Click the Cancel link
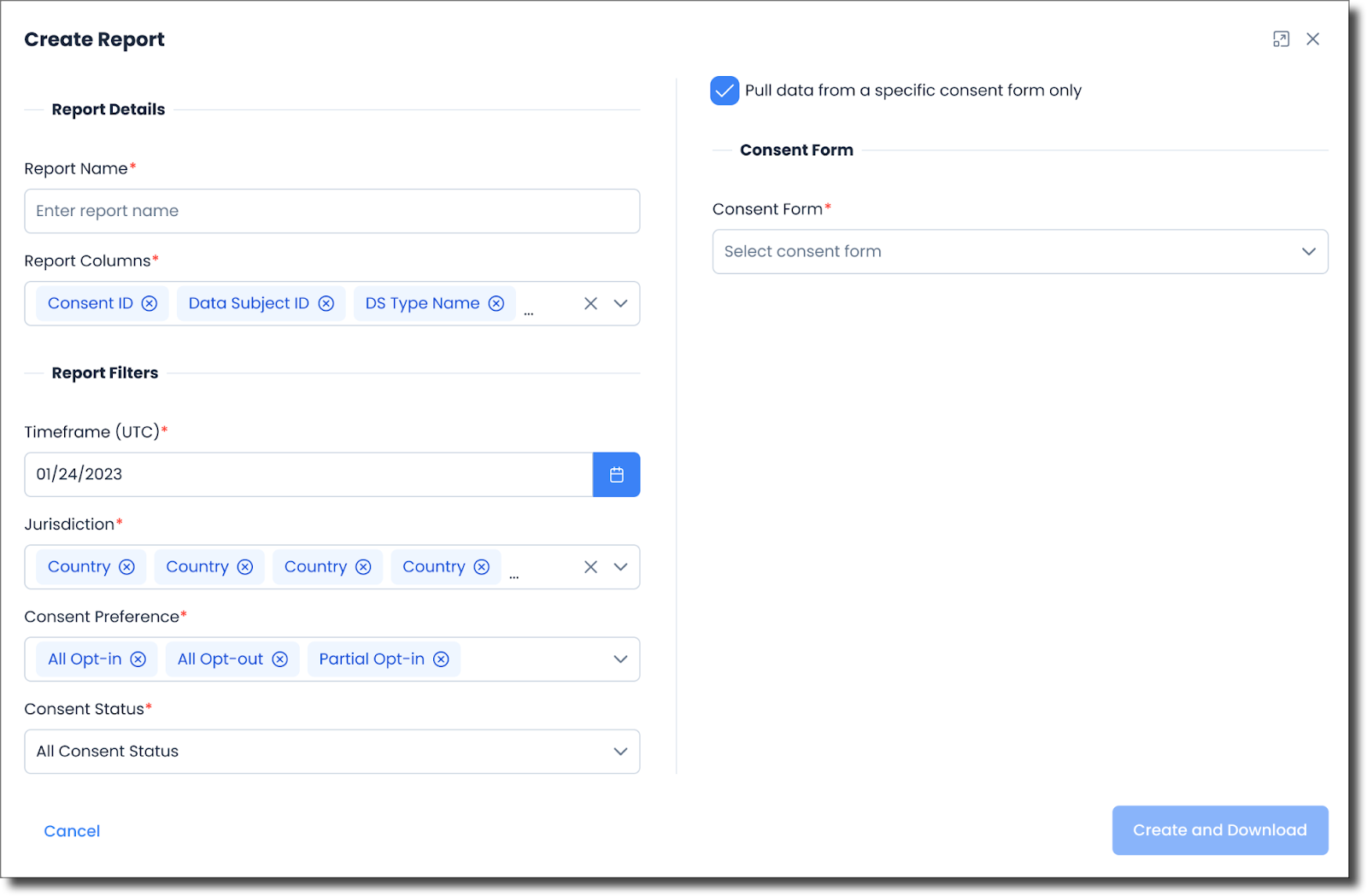Screen dimensions: 1367x896 (x=72, y=830)
